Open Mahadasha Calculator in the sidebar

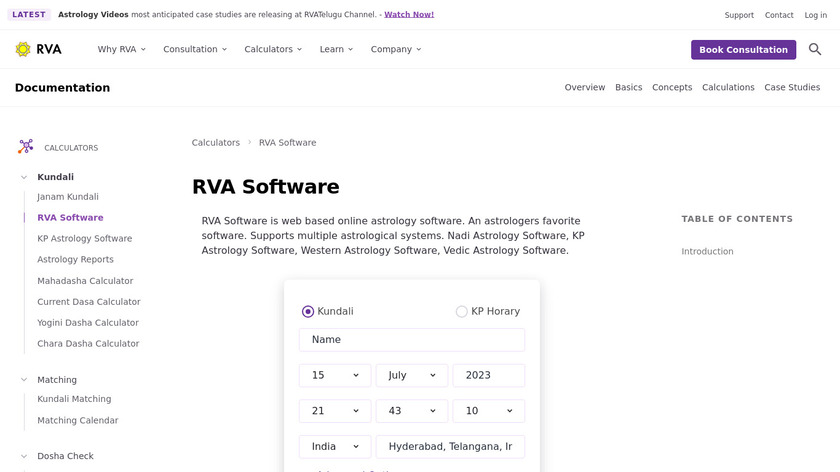click(x=85, y=281)
